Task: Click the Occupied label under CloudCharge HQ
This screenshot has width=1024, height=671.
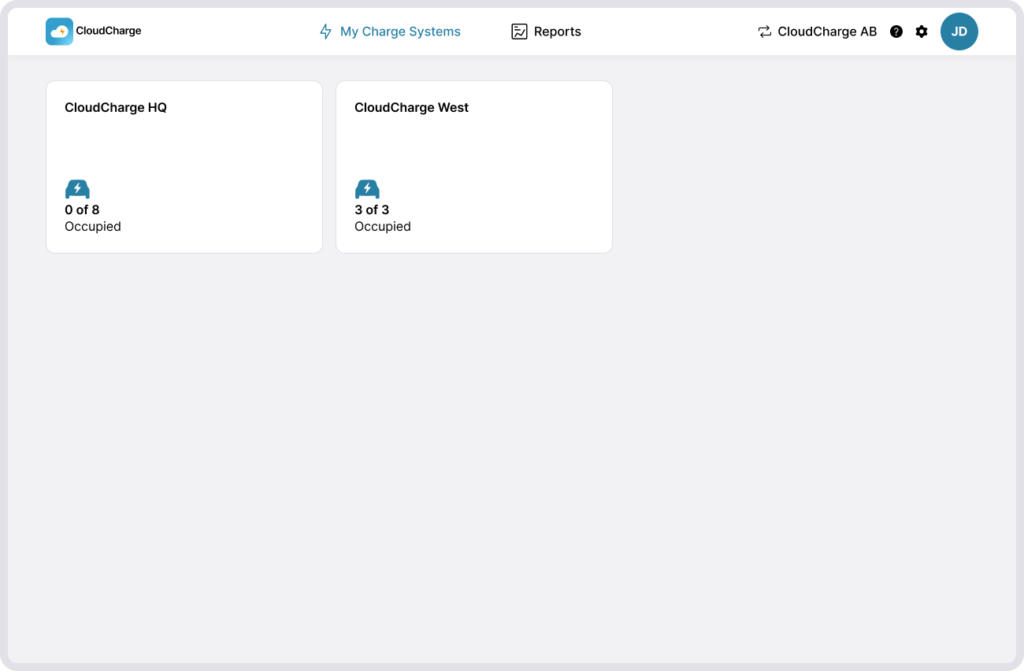Action: pos(93,226)
